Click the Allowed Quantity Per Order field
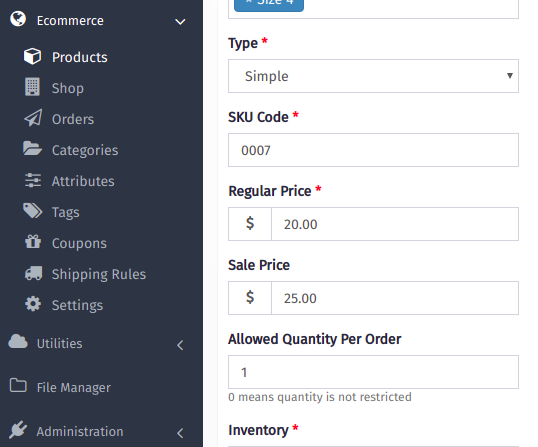Viewport: 538px width, 447px height. (x=373, y=372)
